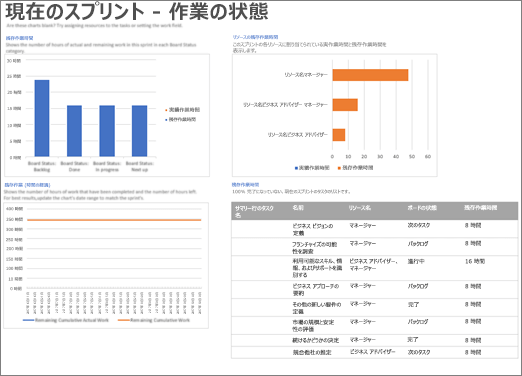Select 次のタスク status in the ビジネス ビジョン row
Screen dimensions: 522x376
click(x=419, y=225)
